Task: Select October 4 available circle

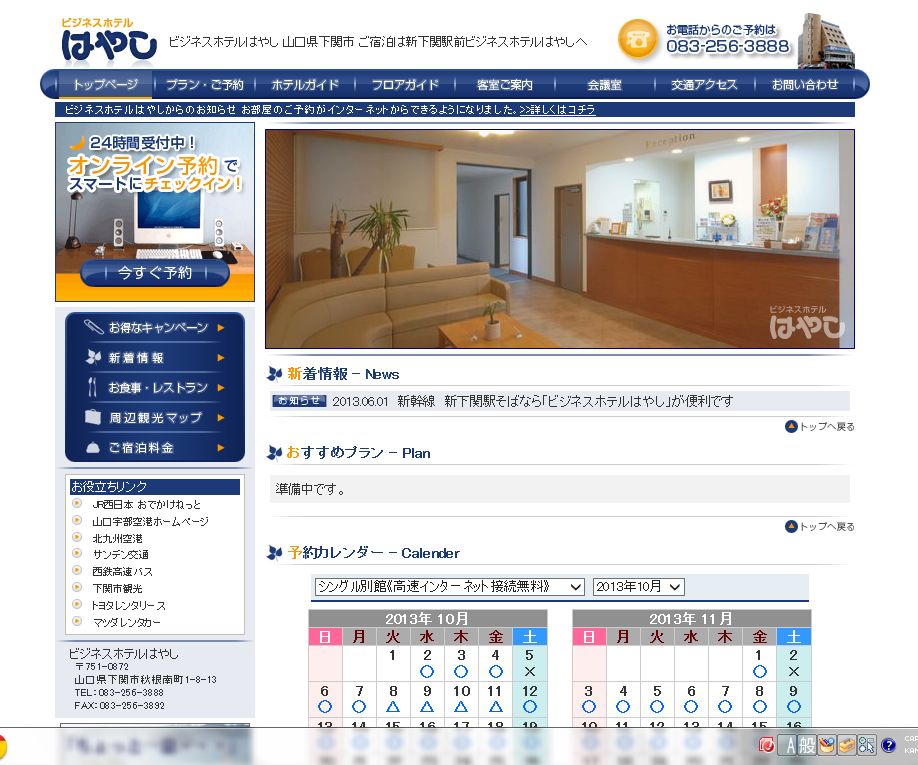Action: (x=495, y=671)
